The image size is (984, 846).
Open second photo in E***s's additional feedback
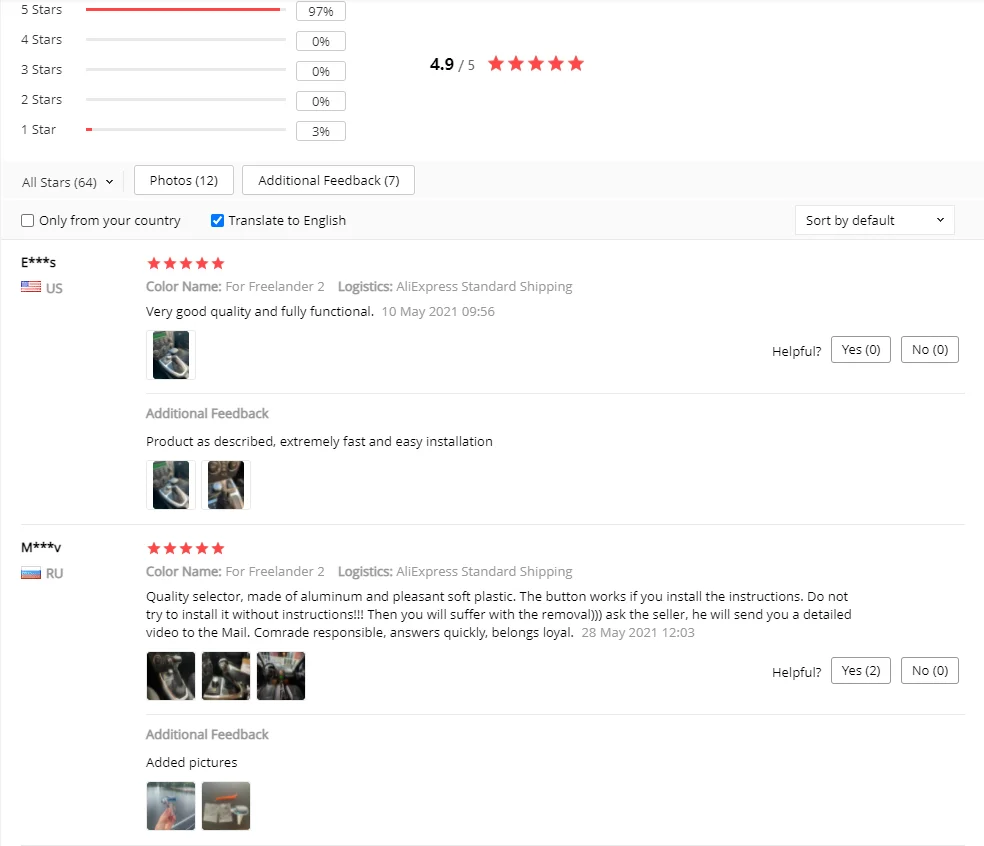tap(226, 485)
